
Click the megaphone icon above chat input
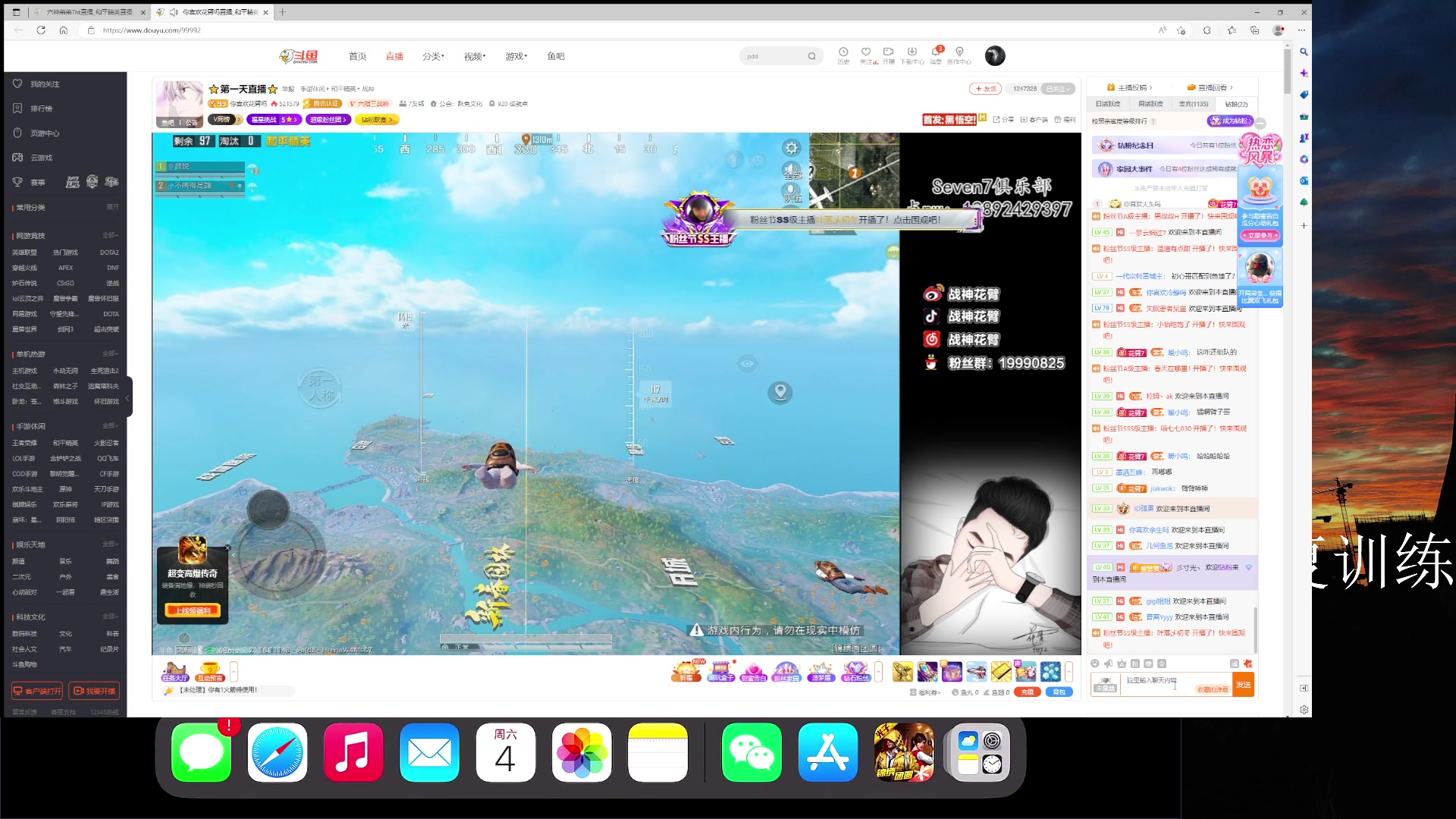point(1108,664)
